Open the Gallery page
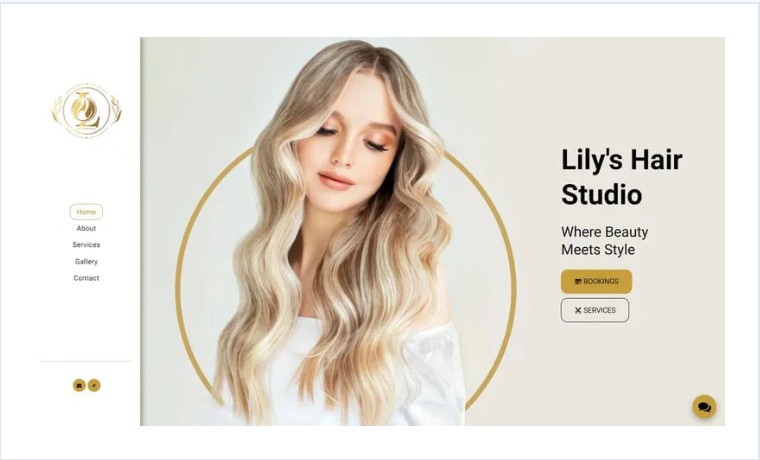This screenshot has height=460, width=760. (x=86, y=261)
